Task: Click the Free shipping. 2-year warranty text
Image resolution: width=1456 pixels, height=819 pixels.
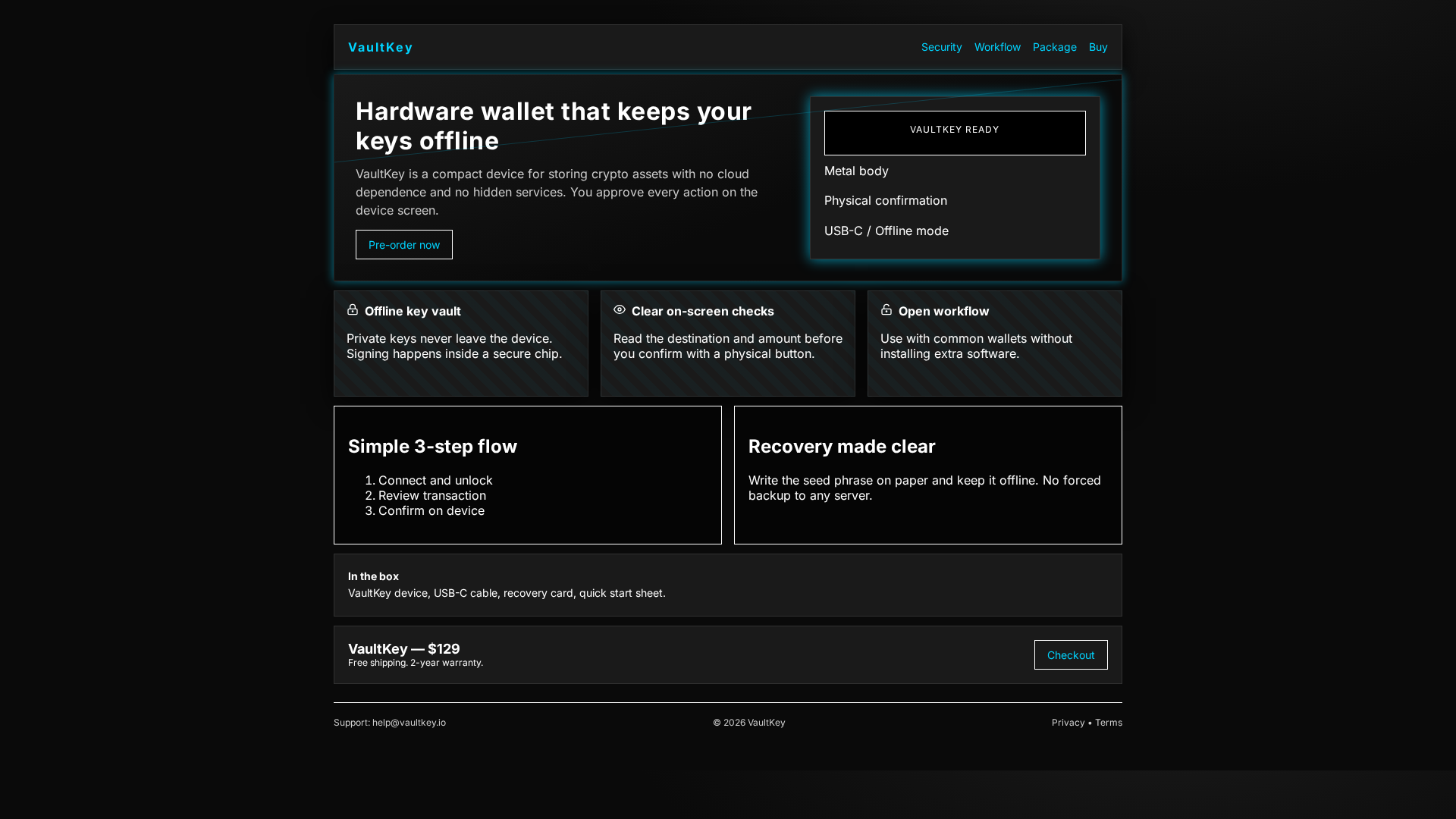Action: 416,663
